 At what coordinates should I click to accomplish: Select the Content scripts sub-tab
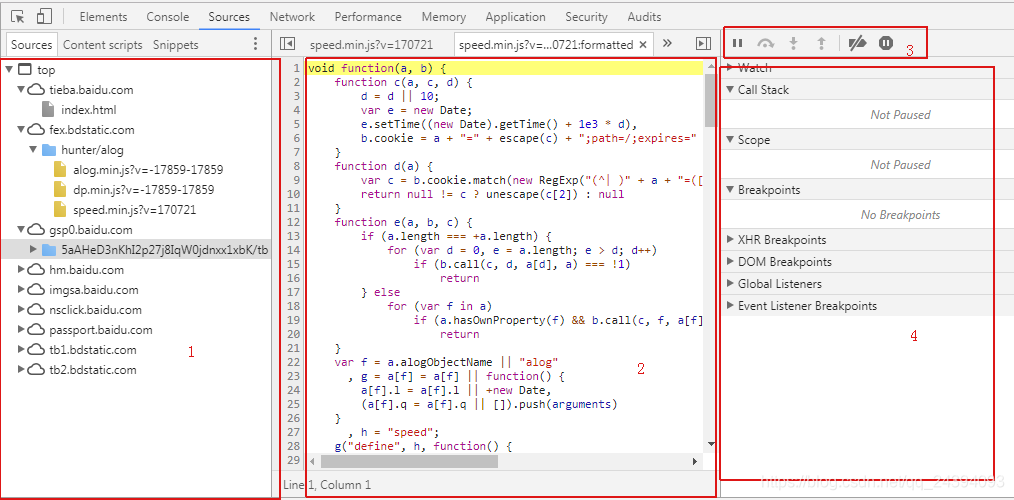tap(103, 45)
